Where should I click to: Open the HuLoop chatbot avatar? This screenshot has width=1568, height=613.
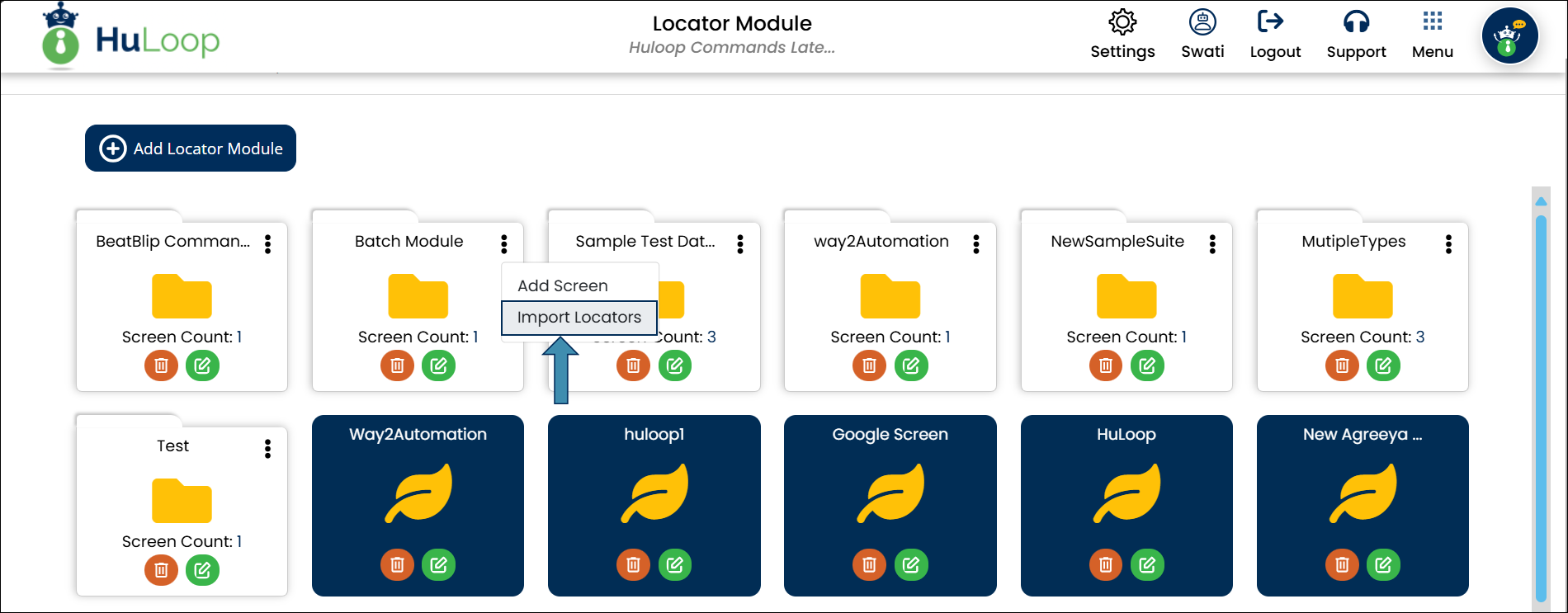tap(1509, 36)
